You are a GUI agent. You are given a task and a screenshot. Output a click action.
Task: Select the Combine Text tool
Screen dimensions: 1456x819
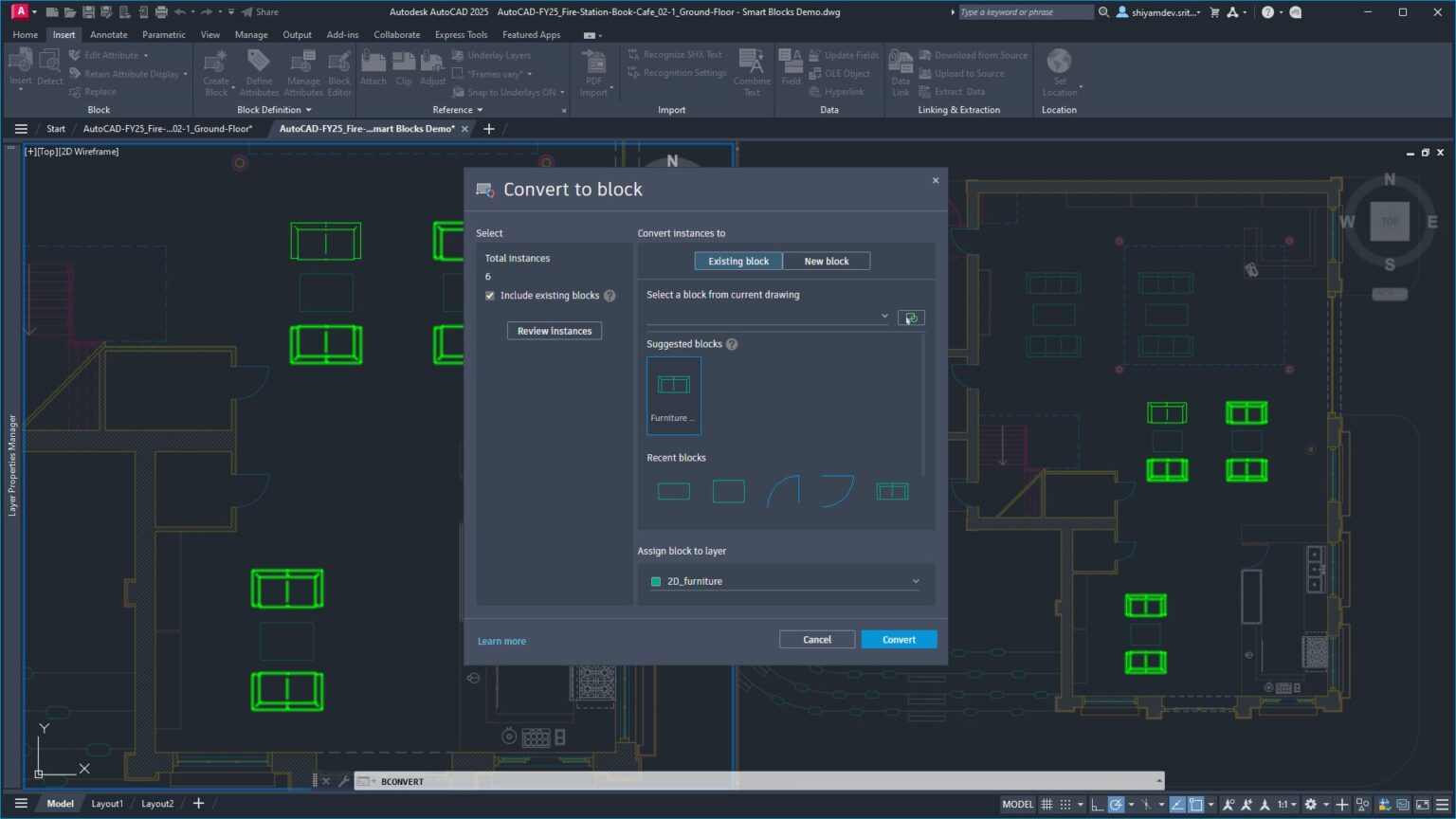click(x=752, y=71)
